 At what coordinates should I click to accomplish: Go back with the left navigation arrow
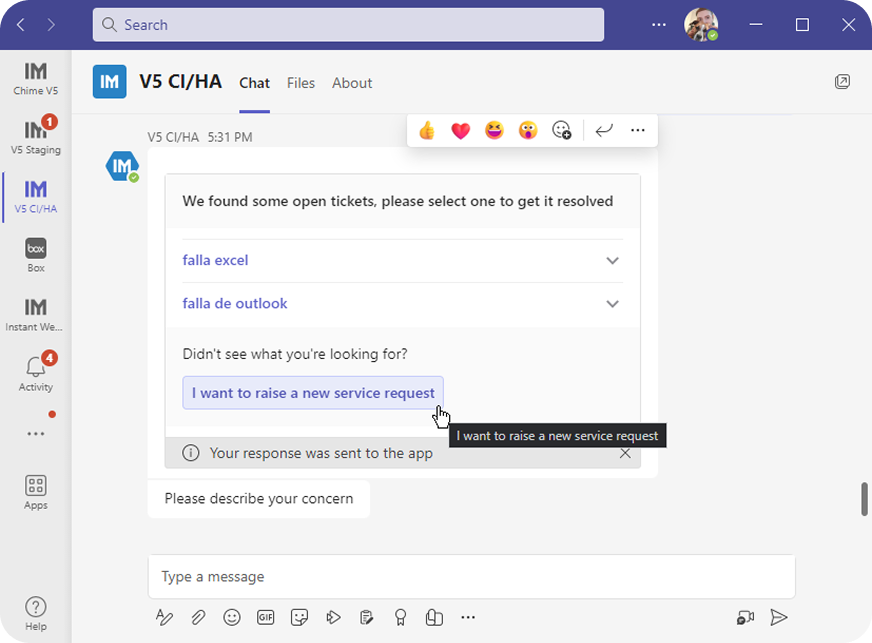pos(21,24)
